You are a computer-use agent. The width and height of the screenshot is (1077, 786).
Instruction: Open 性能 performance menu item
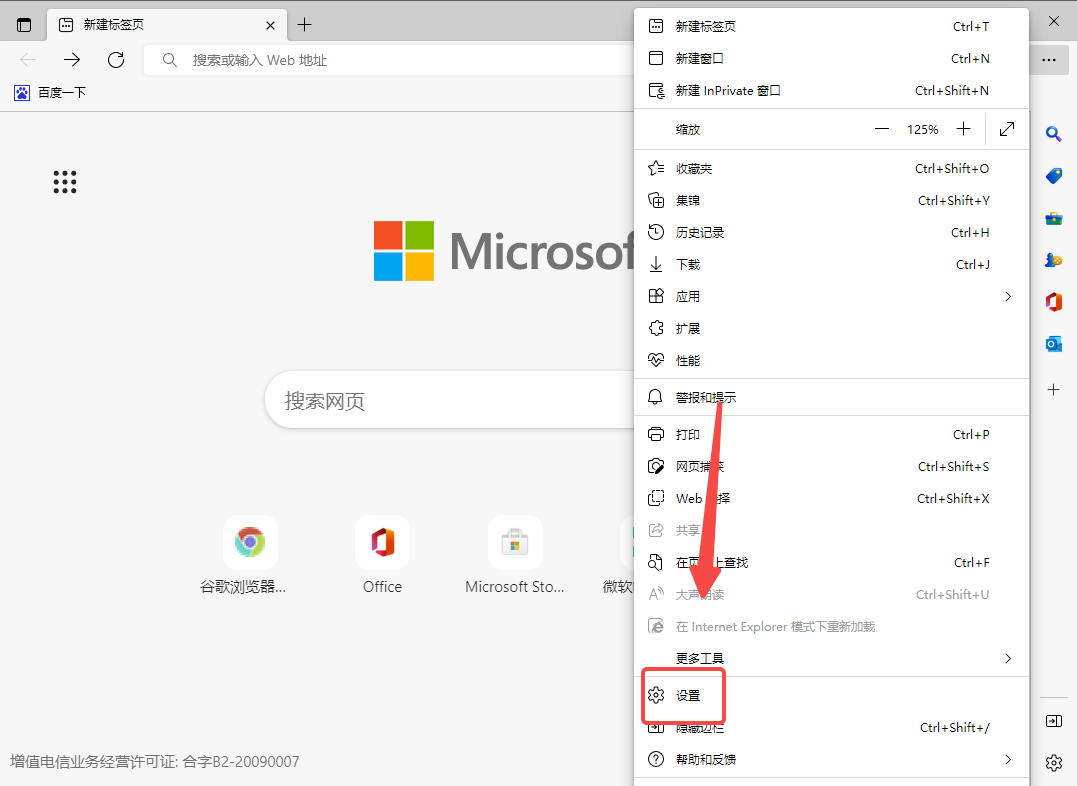pyautogui.click(x=831, y=361)
